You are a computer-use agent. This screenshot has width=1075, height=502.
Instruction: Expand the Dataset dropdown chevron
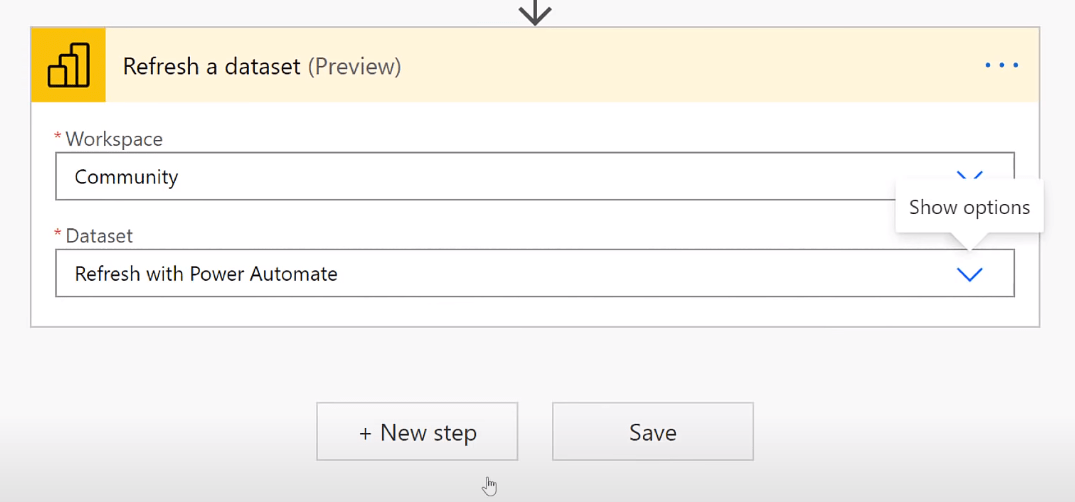(969, 274)
